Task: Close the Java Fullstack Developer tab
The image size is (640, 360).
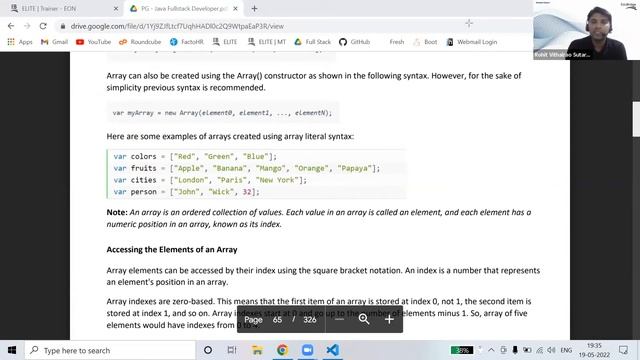Action: [235, 9]
